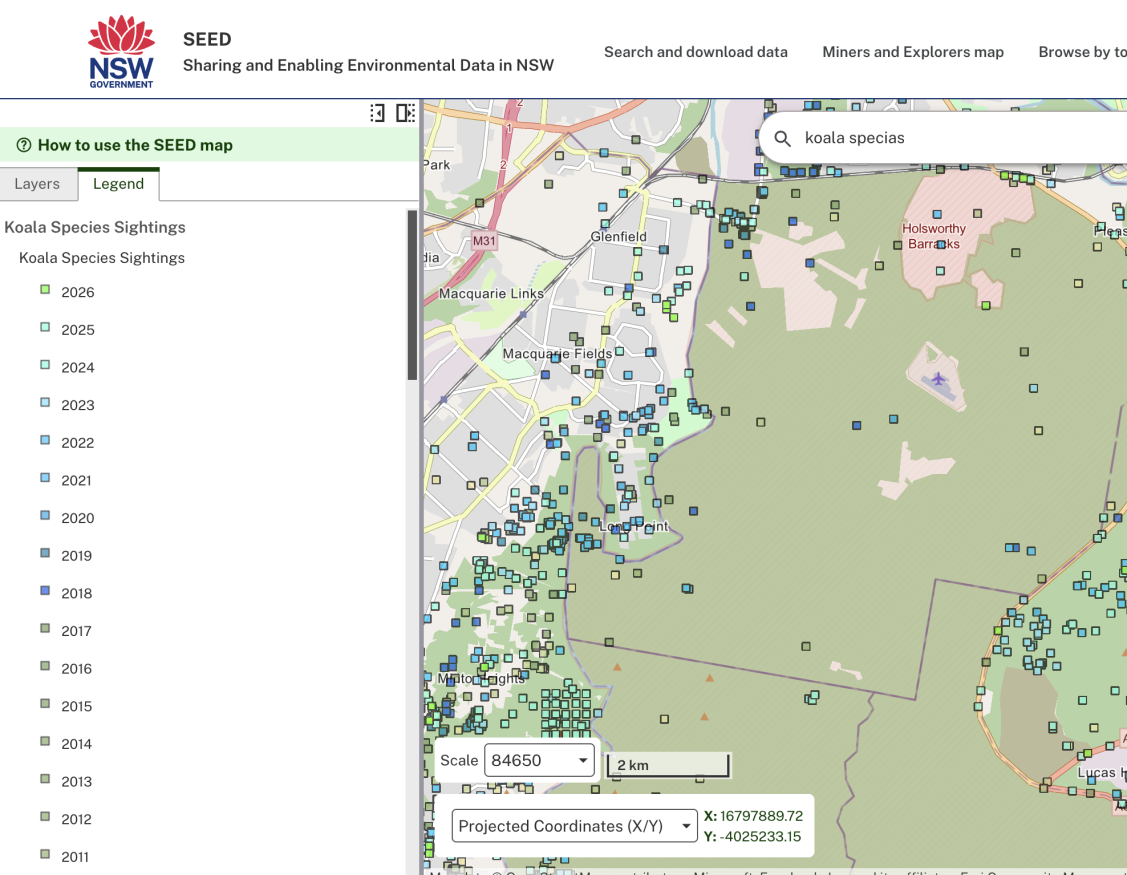Switch to the Layers tab
Image resolution: width=1127 pixels, height=875 pixels.
coord(37,184)
